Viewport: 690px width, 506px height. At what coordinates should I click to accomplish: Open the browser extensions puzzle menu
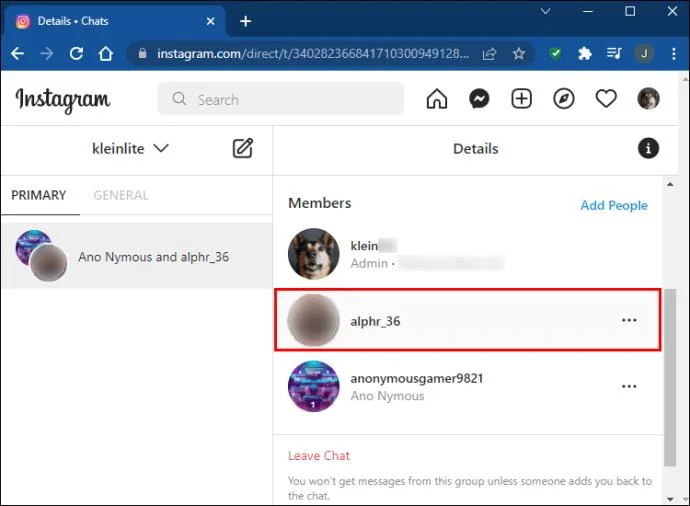[584, 54]
